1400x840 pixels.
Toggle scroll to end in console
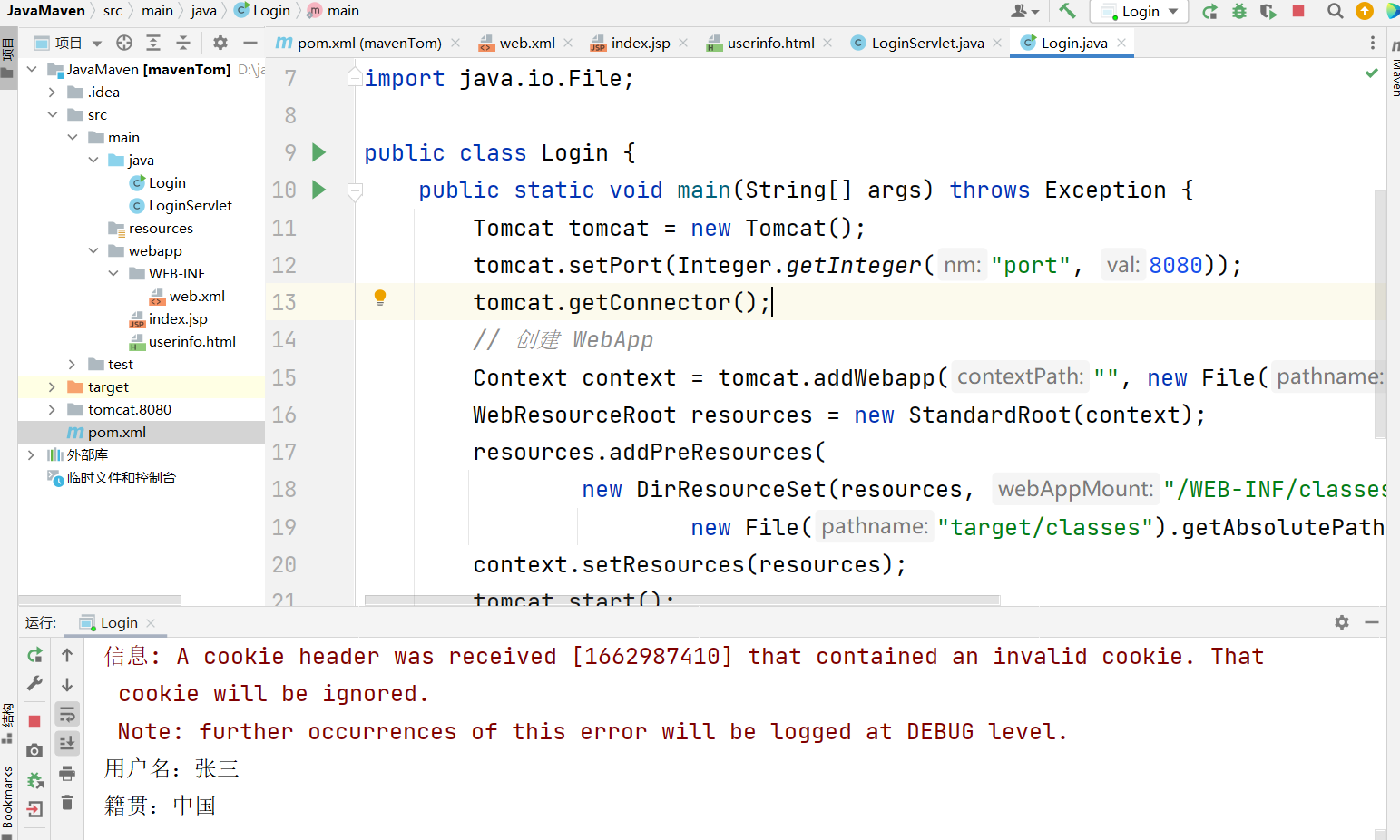tap(67, 744)
